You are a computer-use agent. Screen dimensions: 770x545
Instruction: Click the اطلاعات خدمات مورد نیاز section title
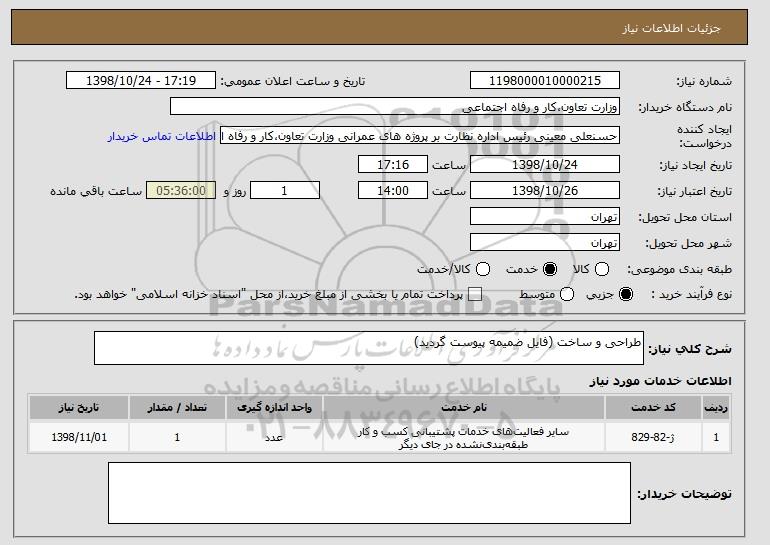click(x=660, y=381)
